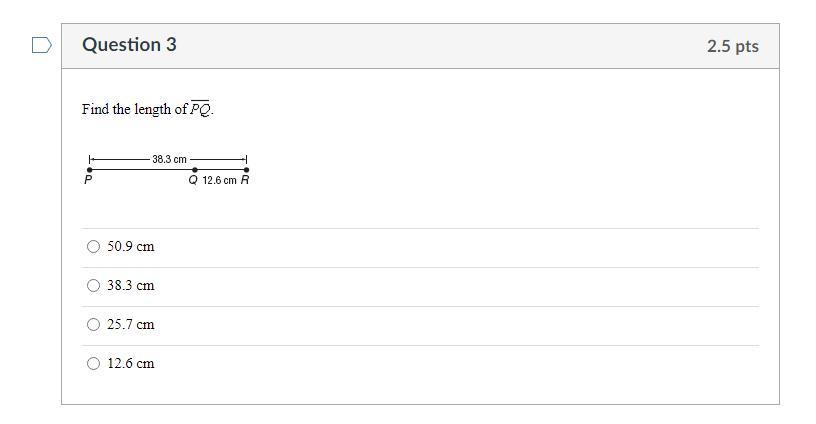816x424 pixels.
Task: Choose the 38.3 cm answer radio button
Action: click(94, 285)
